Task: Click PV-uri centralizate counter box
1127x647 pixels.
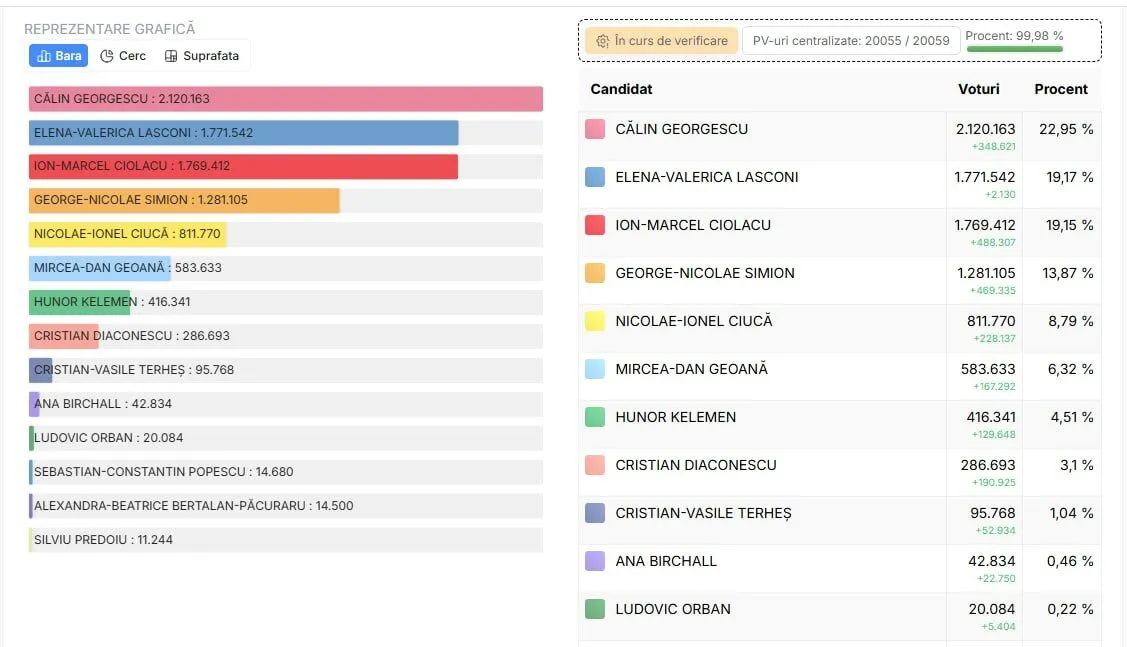Action: [x=850, y=41]
